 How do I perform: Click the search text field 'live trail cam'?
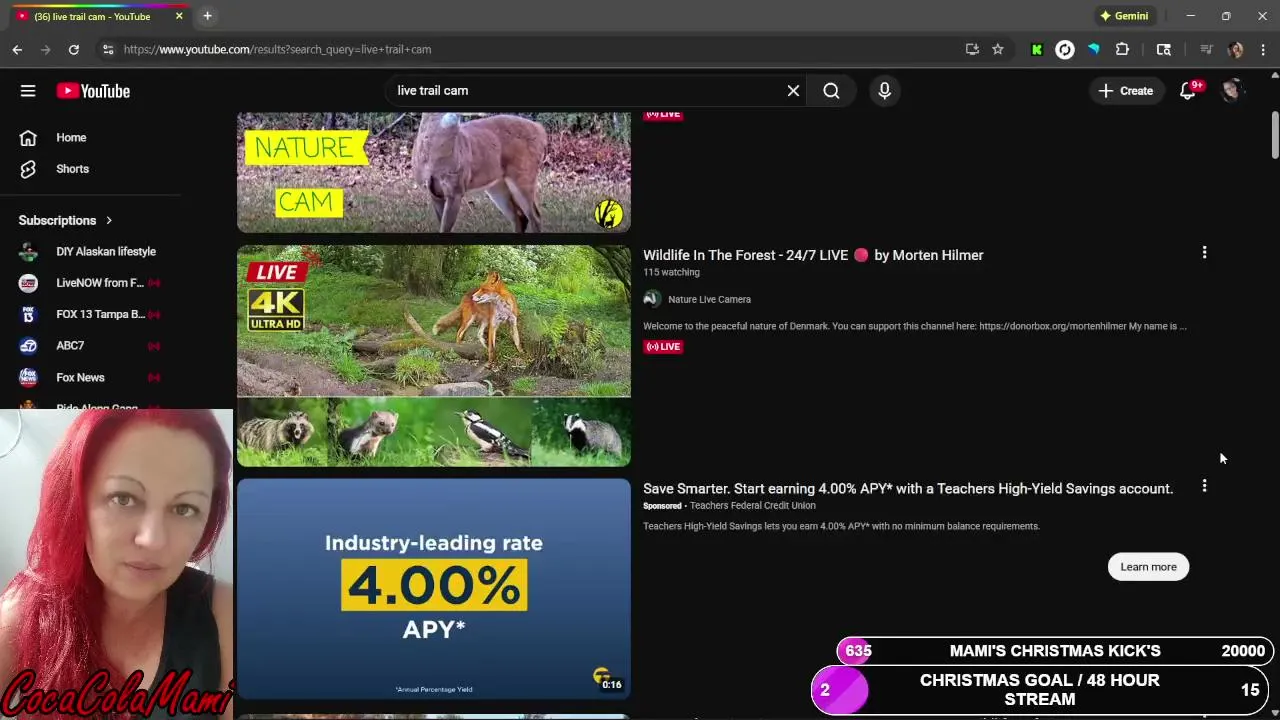pyautogui.click(x=585, y=91)
